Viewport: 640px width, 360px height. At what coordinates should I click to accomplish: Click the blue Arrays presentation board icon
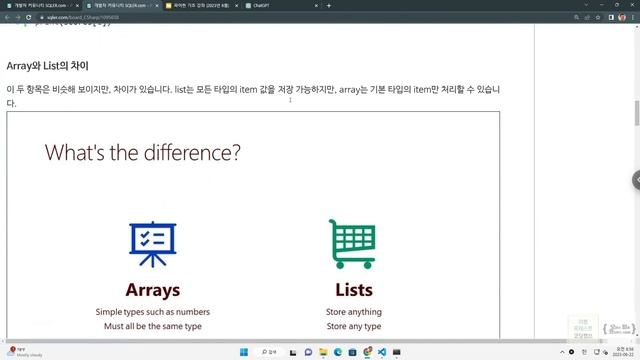coord(153,244)
